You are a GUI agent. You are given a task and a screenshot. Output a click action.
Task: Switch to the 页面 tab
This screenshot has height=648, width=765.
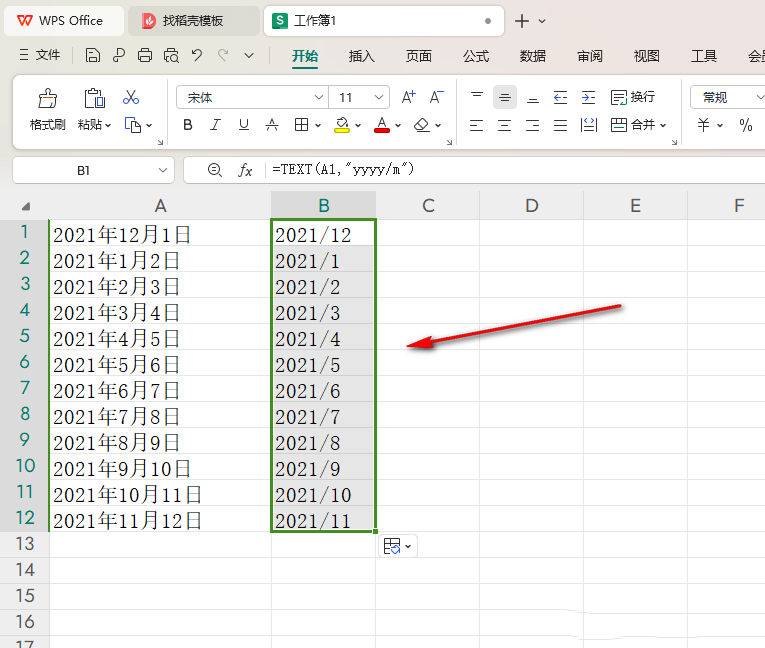point(419,57)
